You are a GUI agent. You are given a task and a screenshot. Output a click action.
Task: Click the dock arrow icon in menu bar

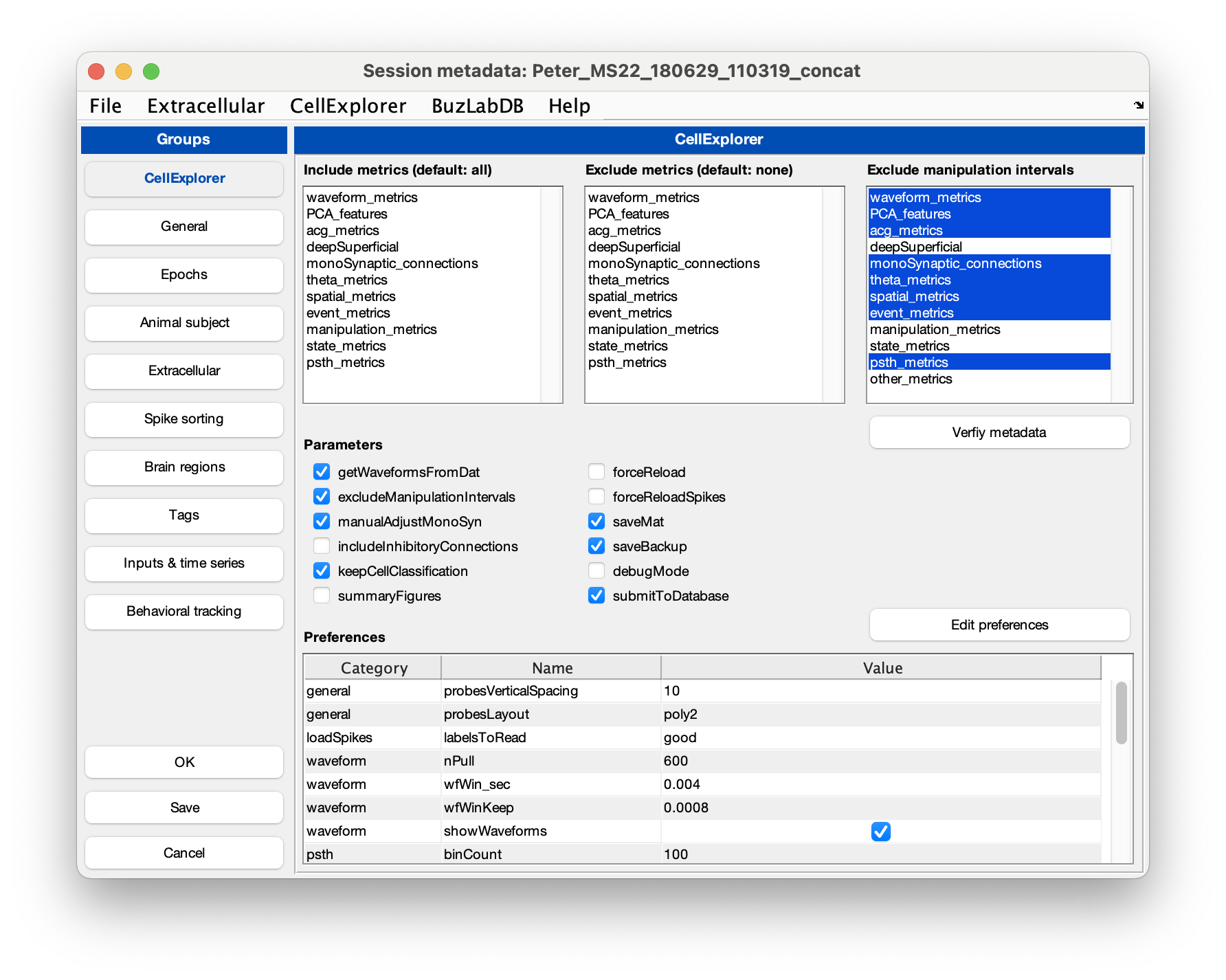tap(1139, 105)
